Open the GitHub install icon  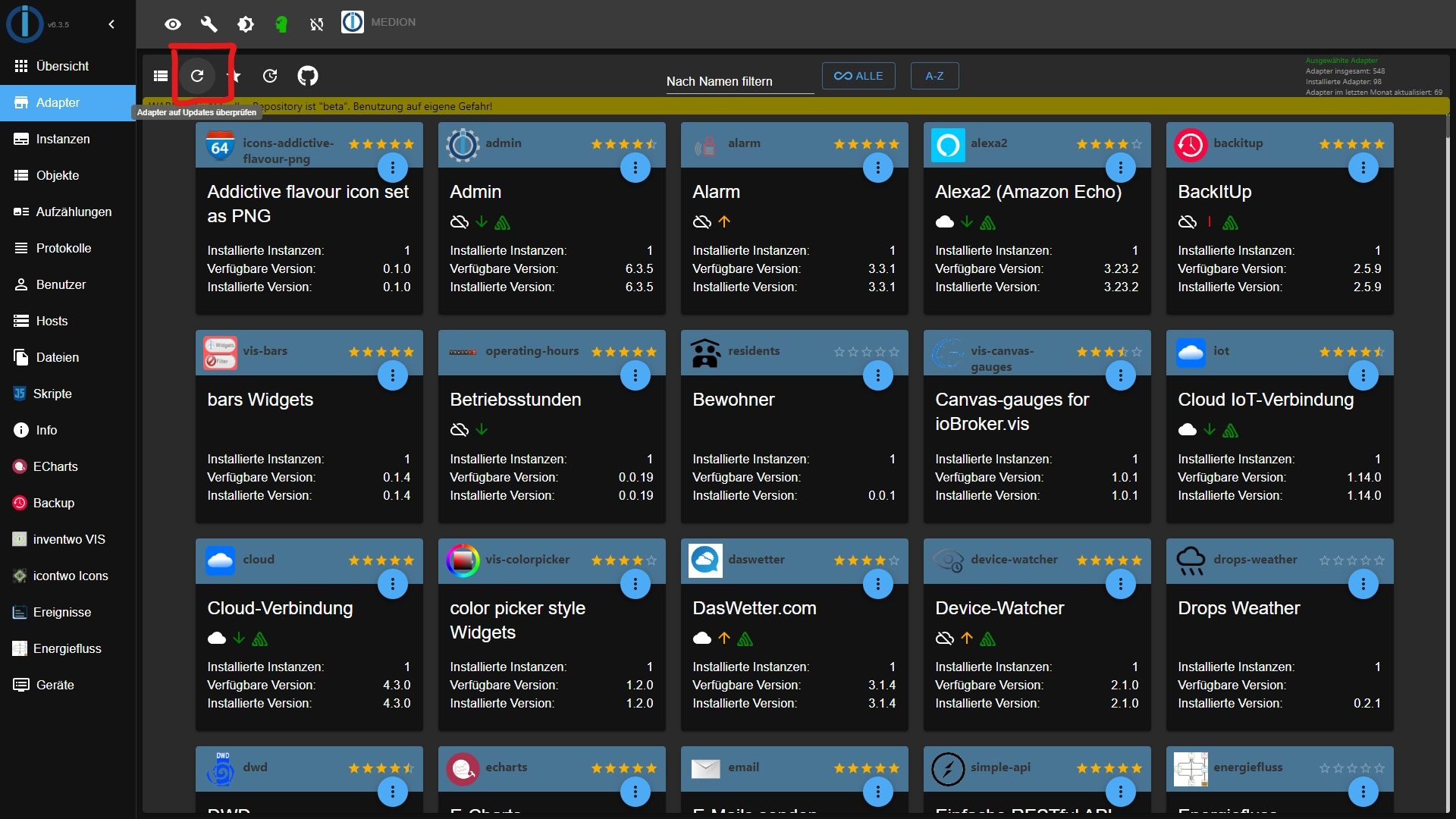click(307, 76)
